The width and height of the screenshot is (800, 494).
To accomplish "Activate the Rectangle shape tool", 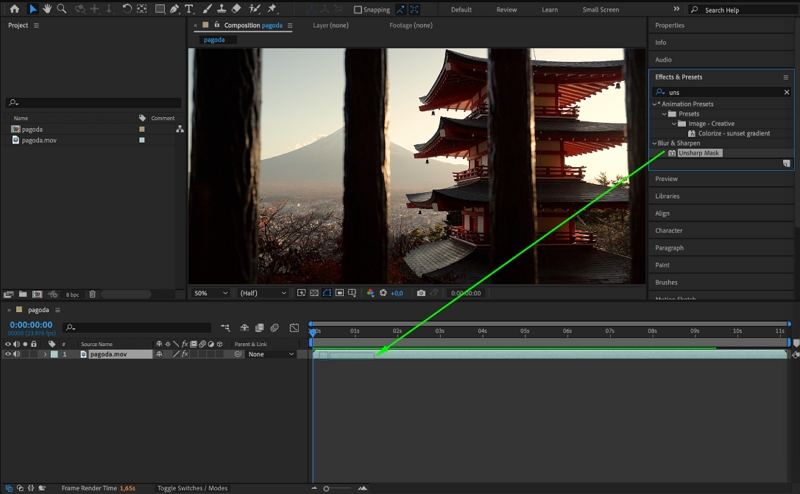I will [x=159, y=9].
